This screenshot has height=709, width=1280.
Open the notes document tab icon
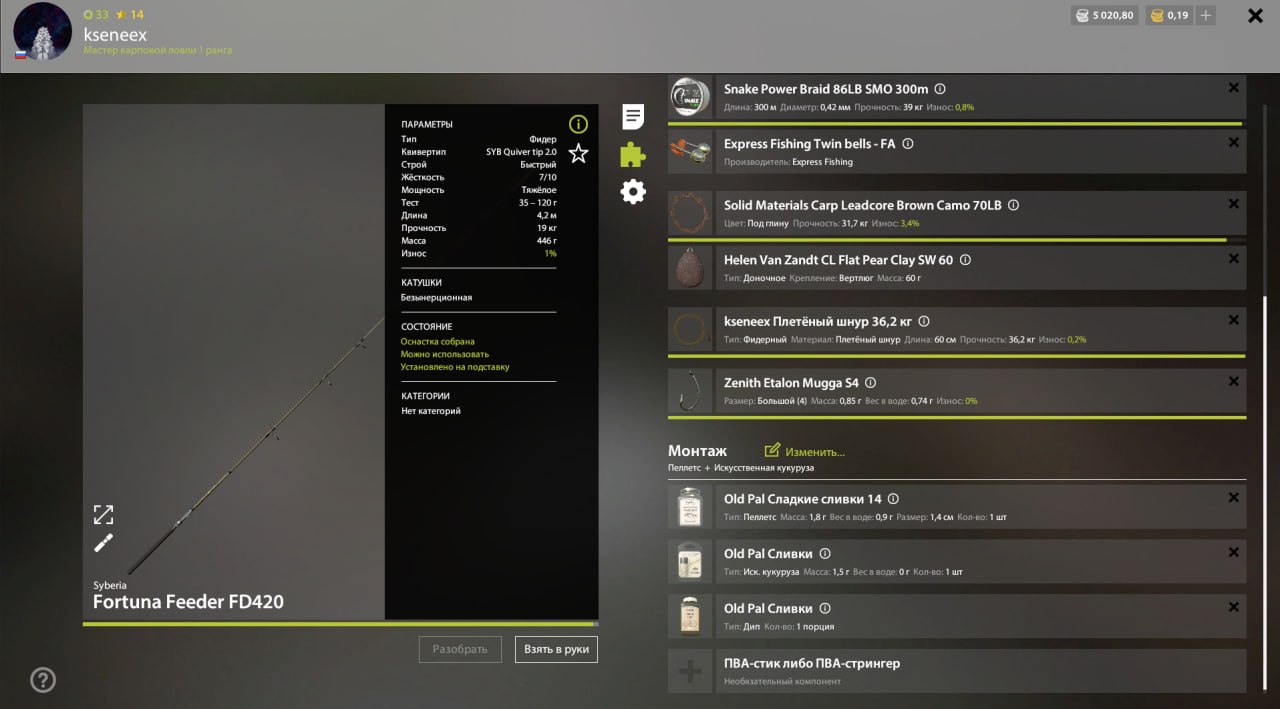633,117
